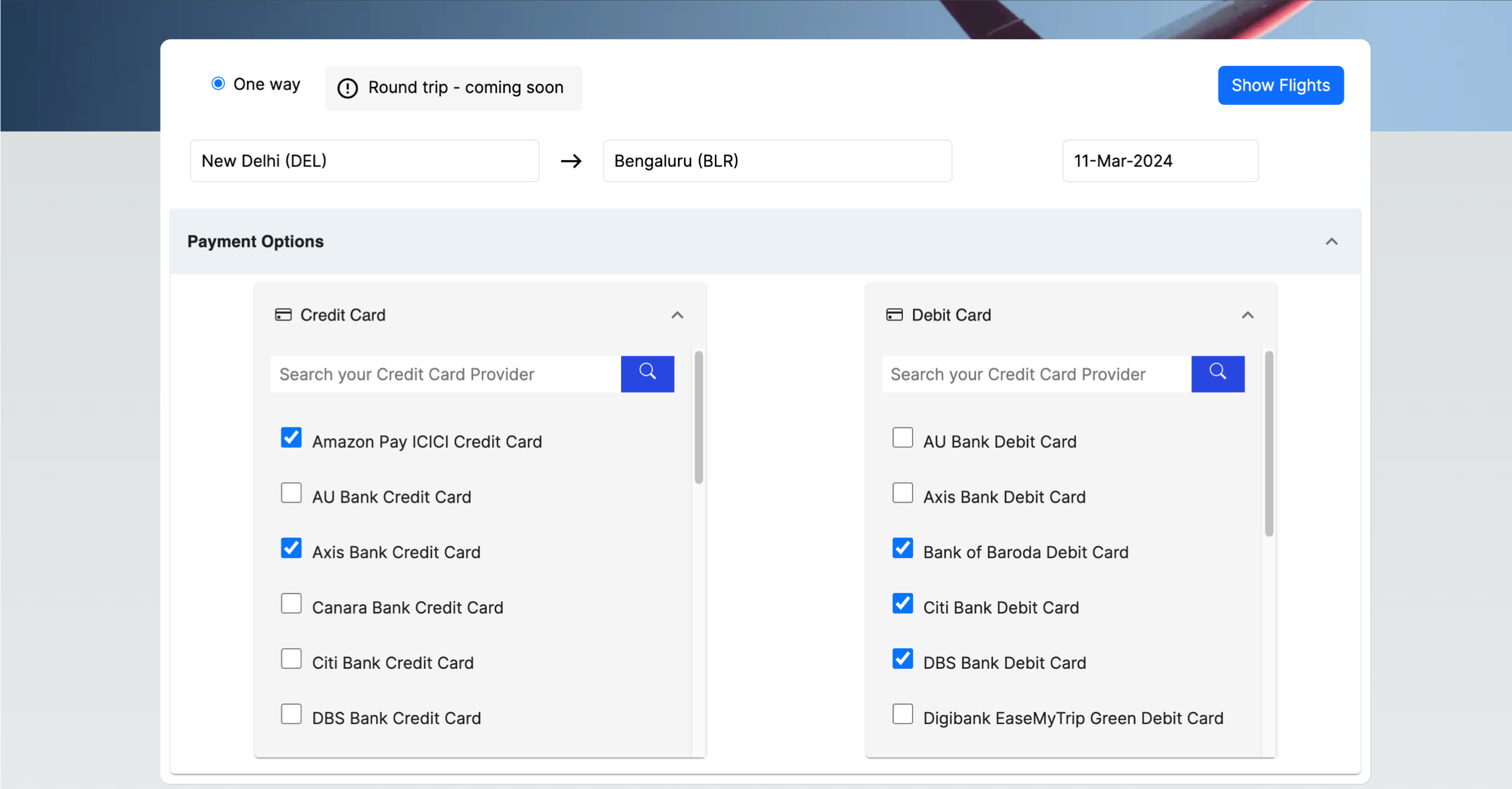This screenshot has width=1512, height=789.
Task: Click the Payment Options heading text
Action: pos(255,242)
